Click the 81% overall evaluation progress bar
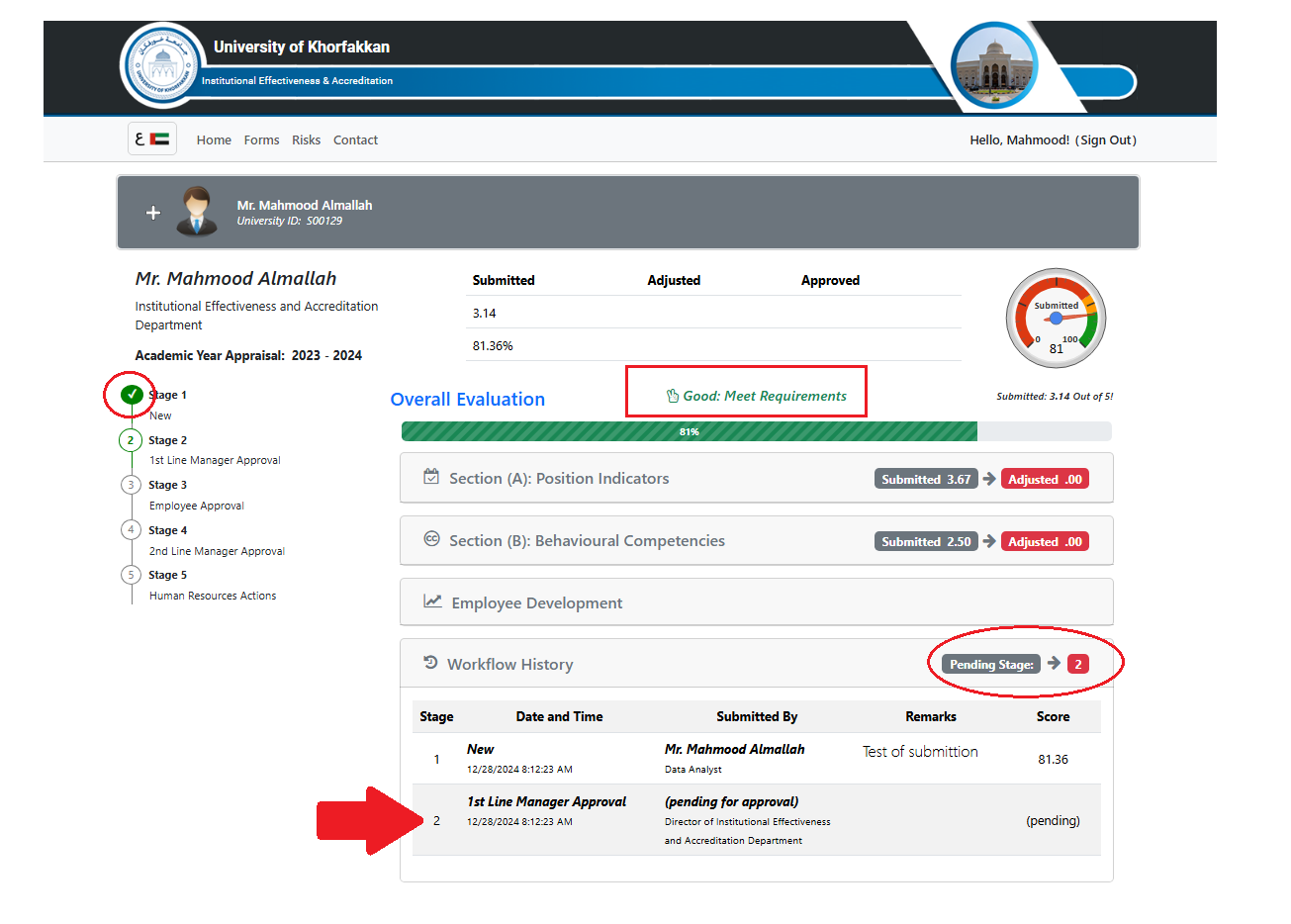Image resolution: width=1291 pixels, height=924 pixels. tap(690, 431)
